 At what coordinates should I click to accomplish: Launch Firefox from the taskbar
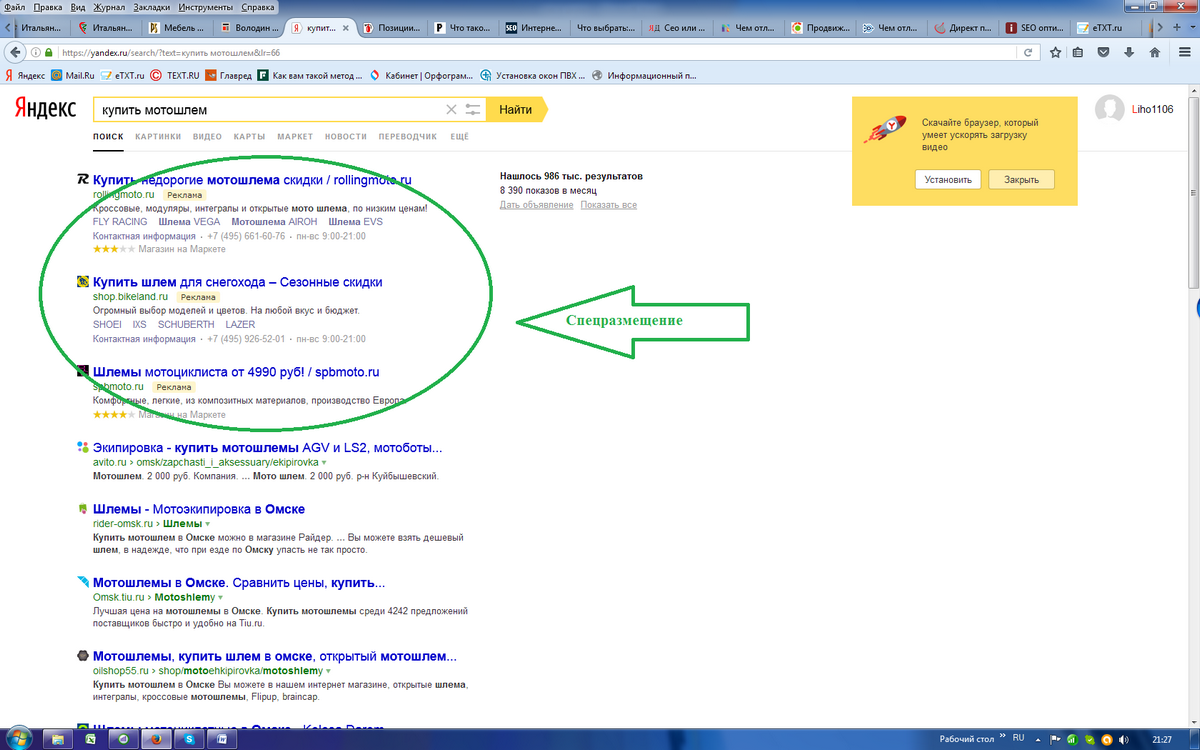[155, 739]
